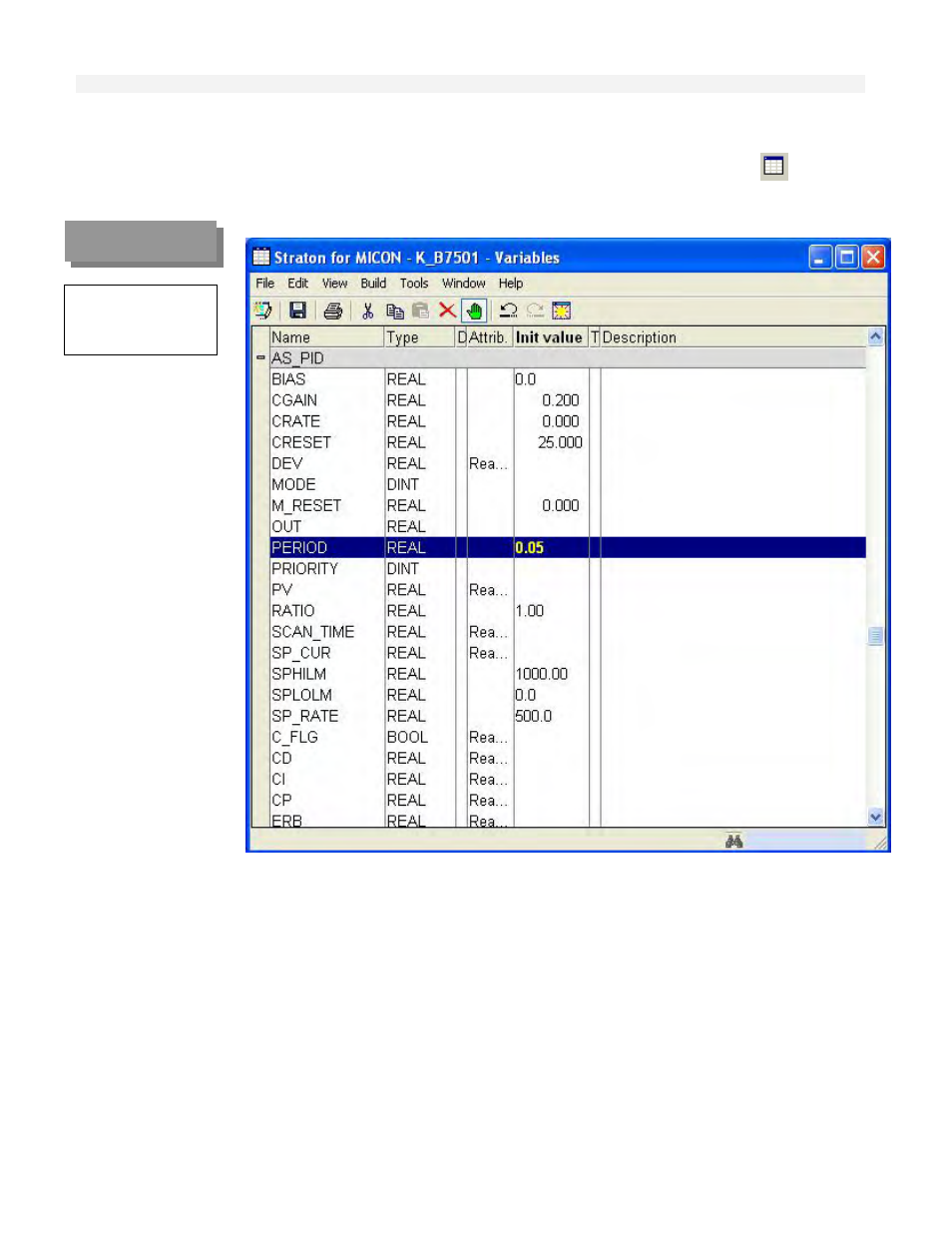The width and height of the screenshot is (952, 1233).
Task: Select the highlighted PERIOD variable name
Action: click(299, 547)
